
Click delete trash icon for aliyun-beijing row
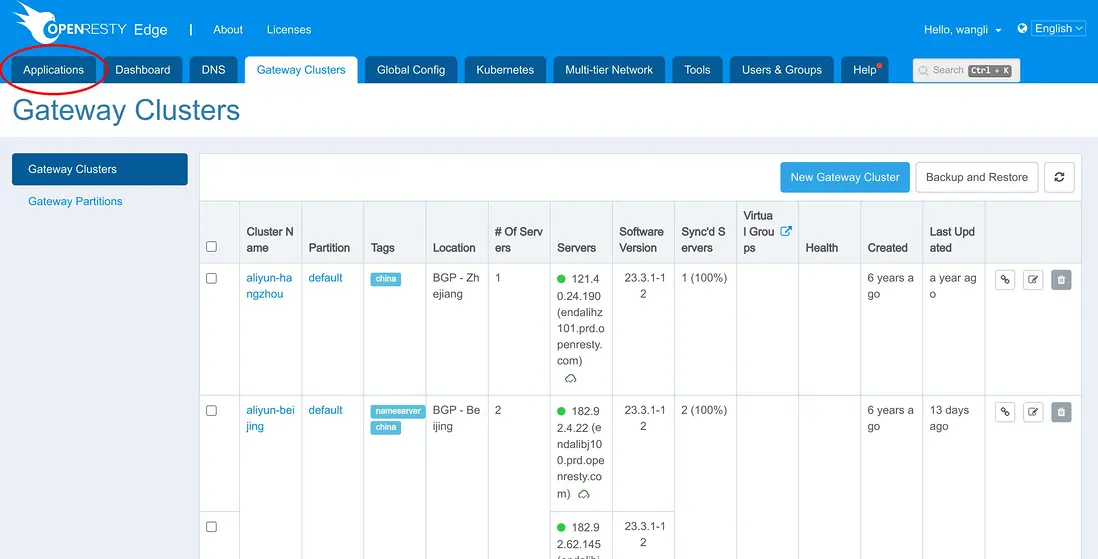click(x=1061, y=412)
